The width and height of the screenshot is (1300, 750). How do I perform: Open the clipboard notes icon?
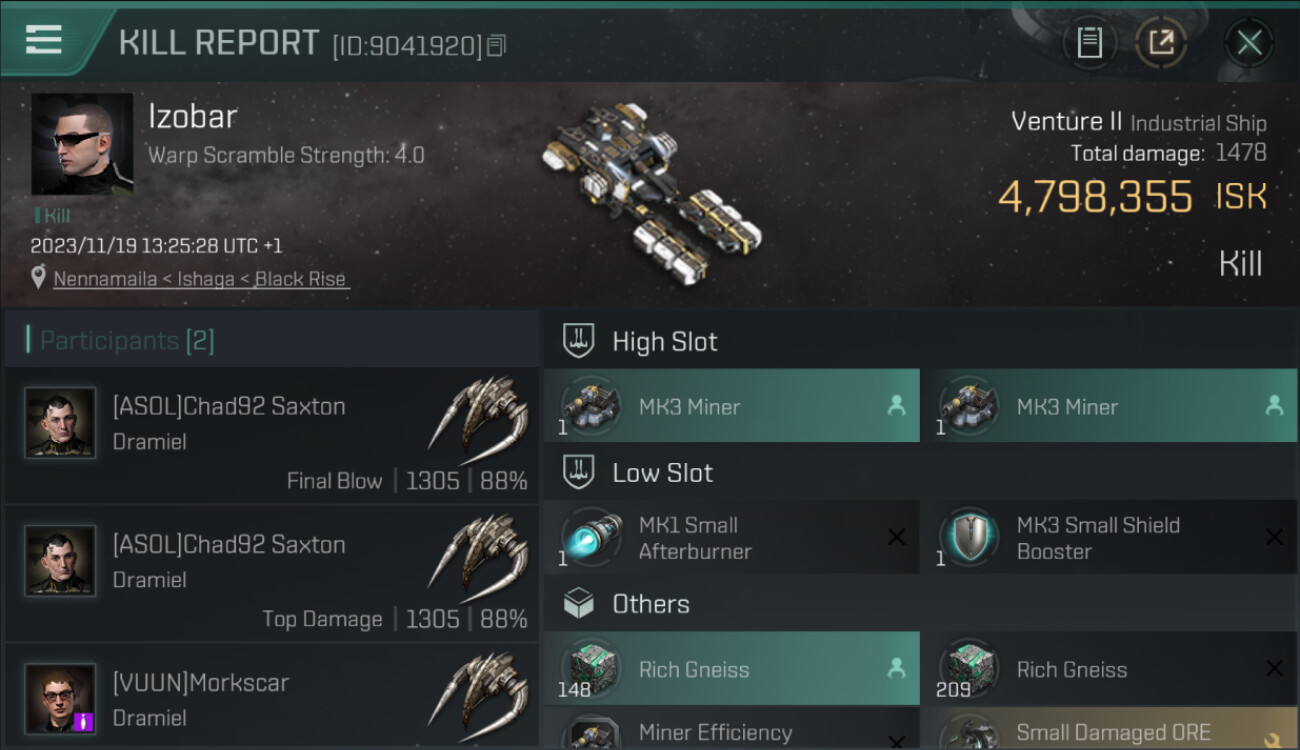1089,42
